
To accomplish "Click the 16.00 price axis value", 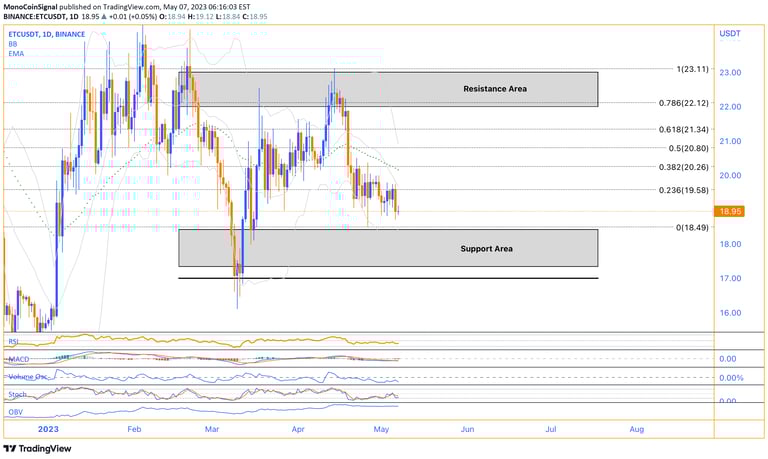I will (730, 313).
